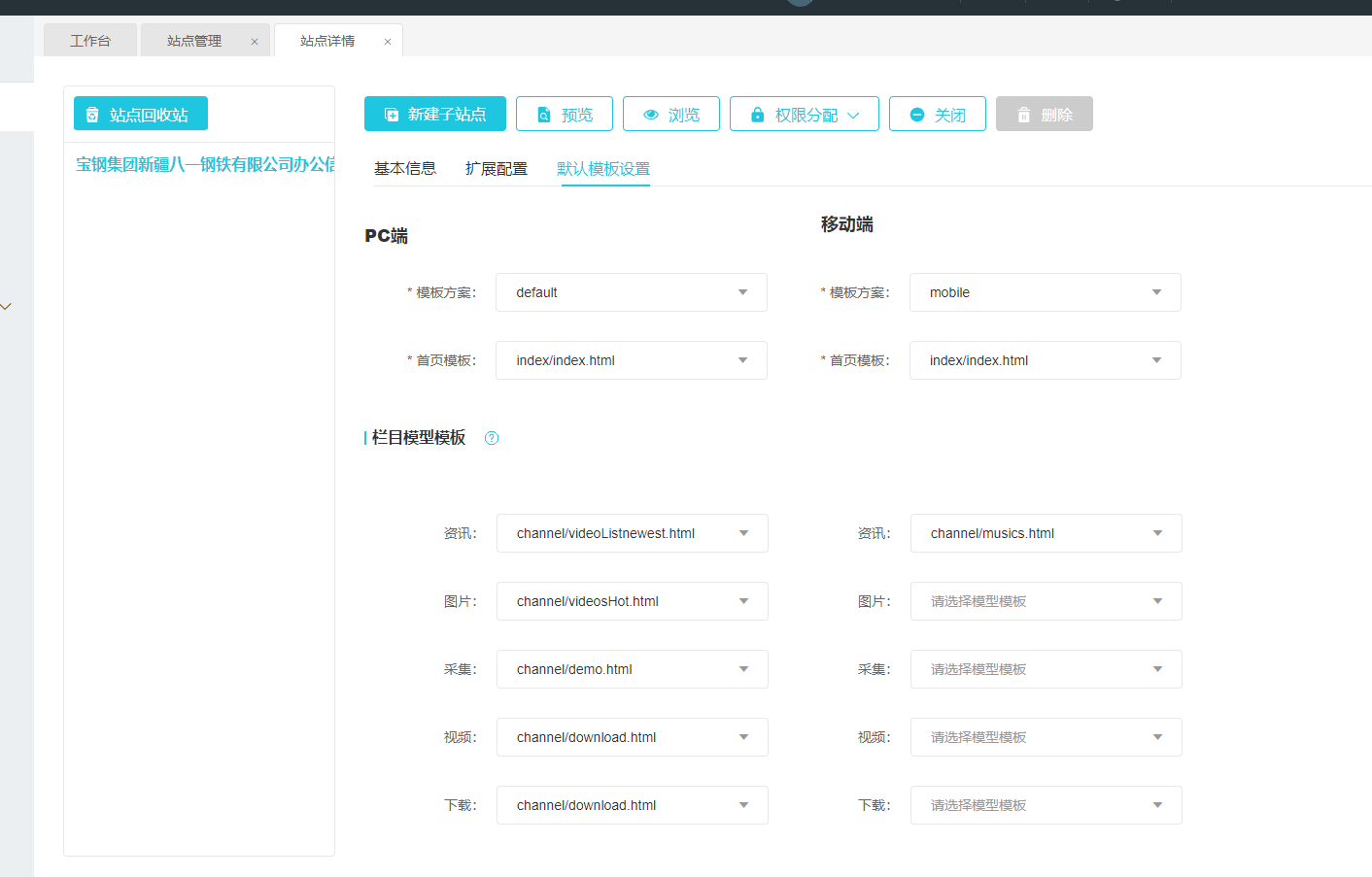Expand PC 资讯 template dropdown
The image size is (1372, 877).
633,533
